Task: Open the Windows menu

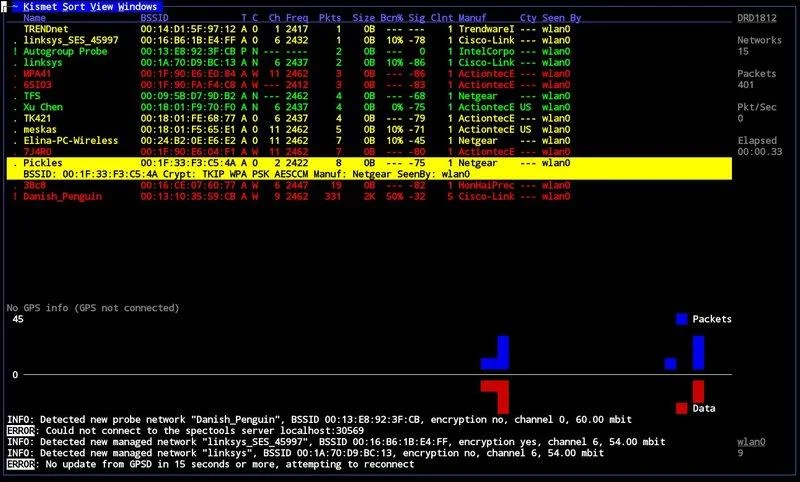Action: [x=137, y=7]
